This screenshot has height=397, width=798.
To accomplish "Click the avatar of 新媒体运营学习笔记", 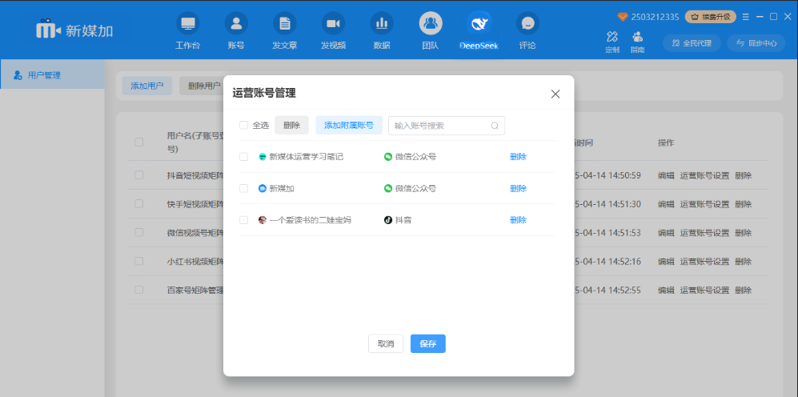I will click(x=263, y=157).
